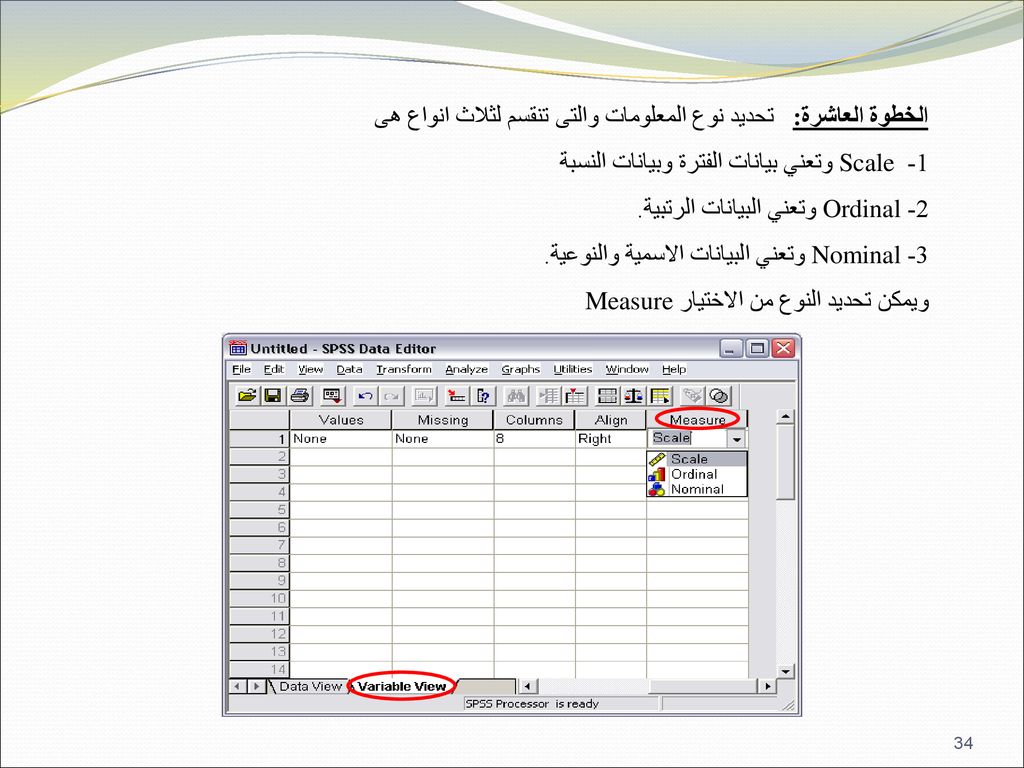Screen dimensions: 1024x768
Task: Close the SPSS Data Editor window
Action: tap(783, 348)
